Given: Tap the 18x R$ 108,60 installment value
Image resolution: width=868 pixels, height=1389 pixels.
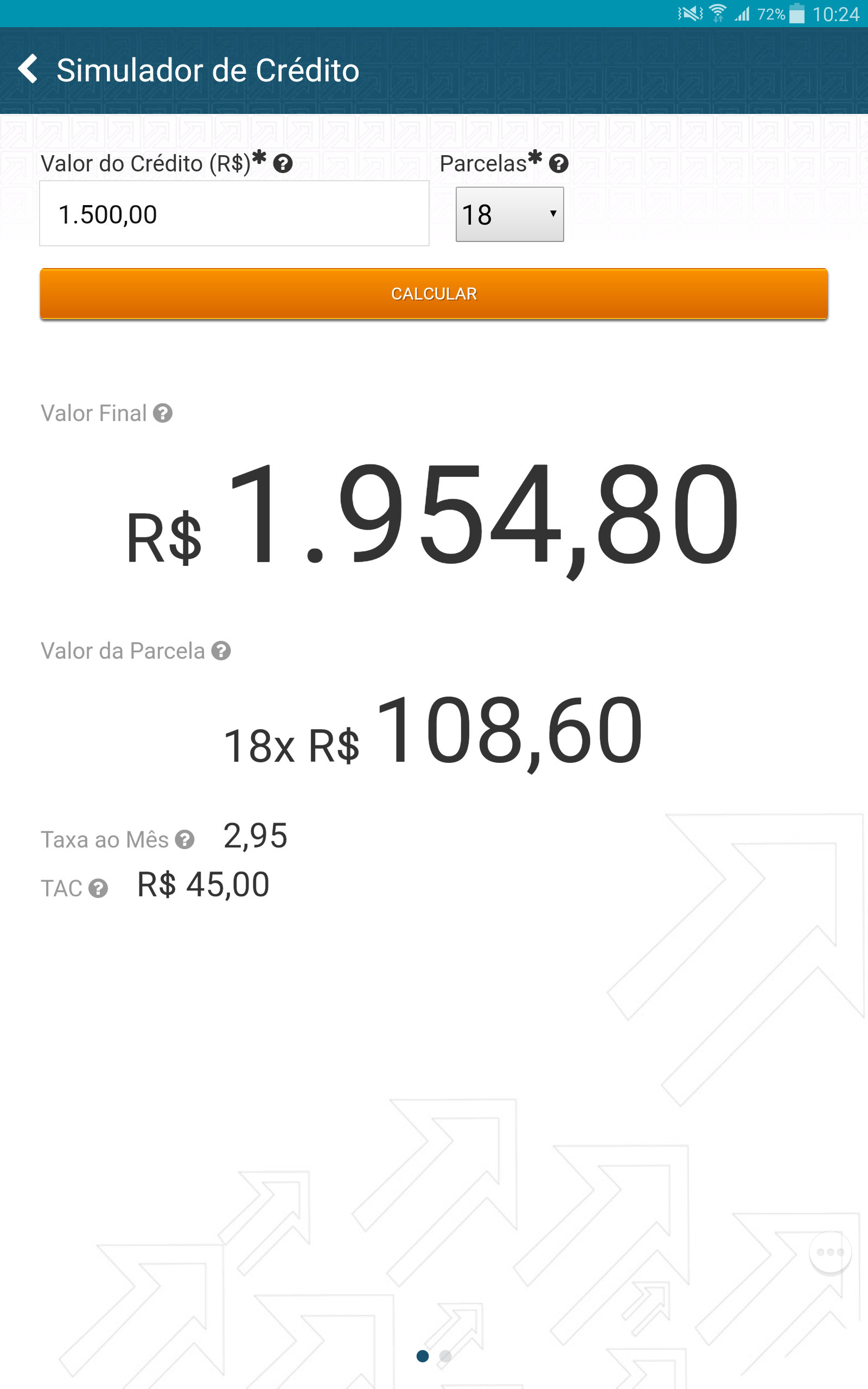Looking at the screenshot, I should tap(433, 732).
